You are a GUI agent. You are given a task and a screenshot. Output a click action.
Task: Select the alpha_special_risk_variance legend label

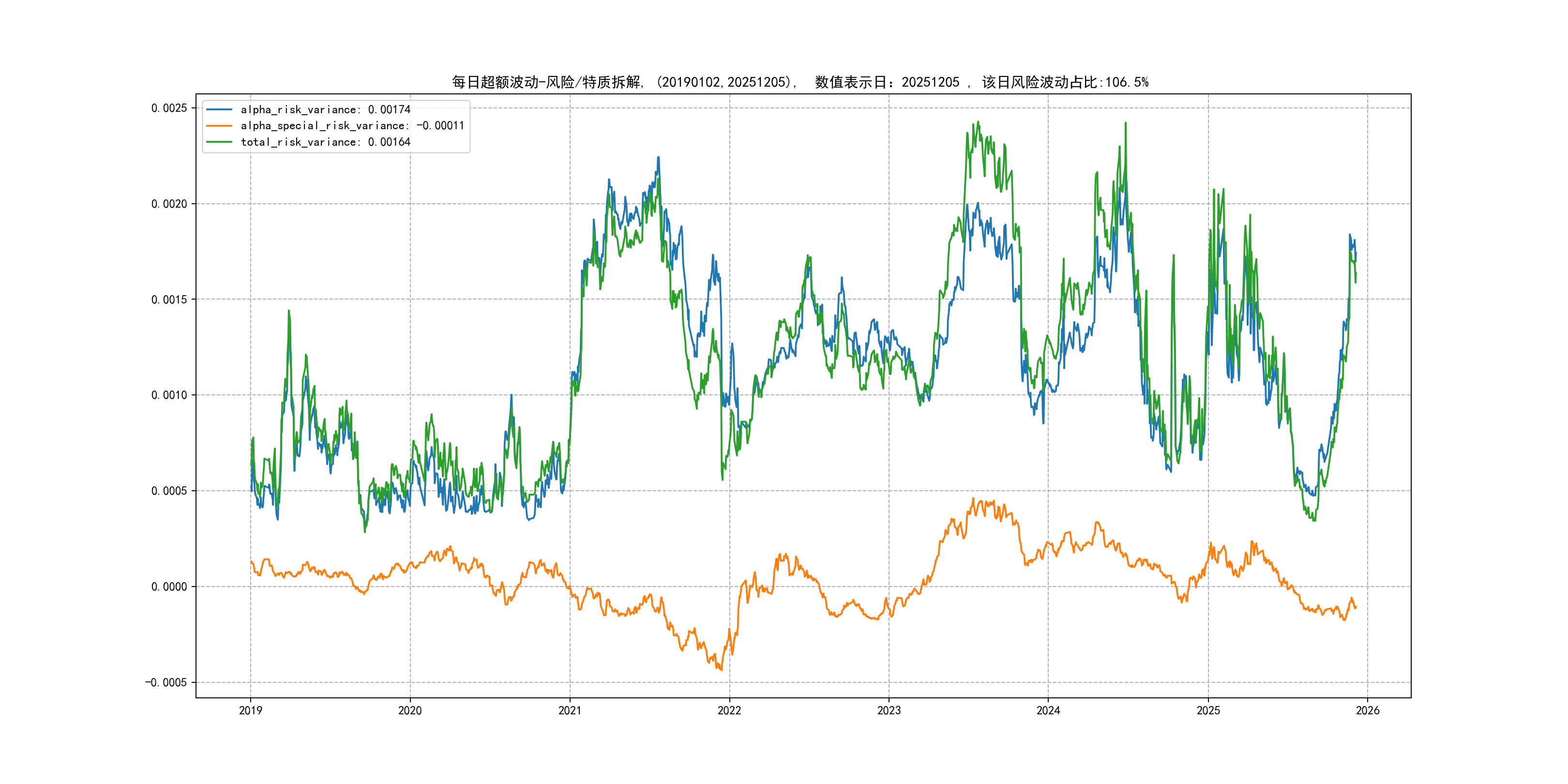coord(352,126)
